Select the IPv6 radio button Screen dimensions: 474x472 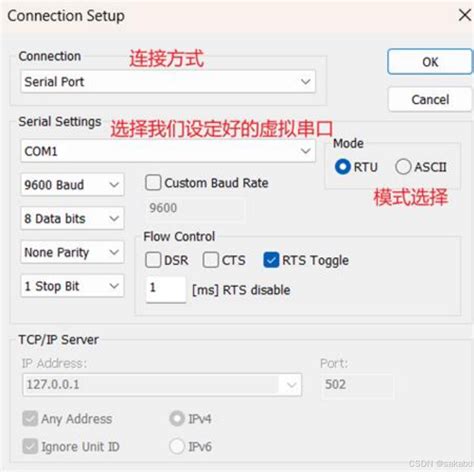[x=177, y=446]
